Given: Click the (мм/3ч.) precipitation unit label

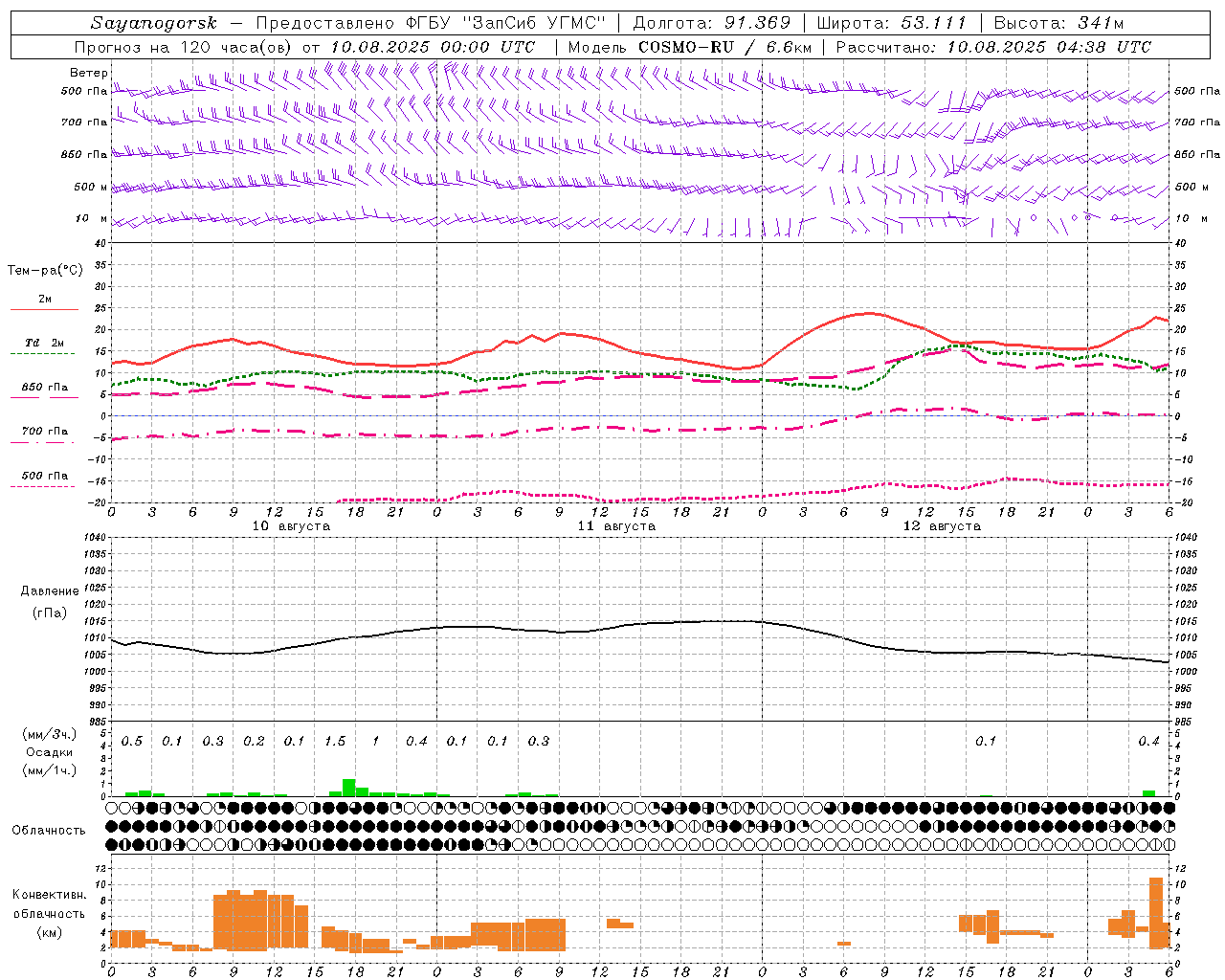Looking at the screenshot, I should (x=50, y=734).
